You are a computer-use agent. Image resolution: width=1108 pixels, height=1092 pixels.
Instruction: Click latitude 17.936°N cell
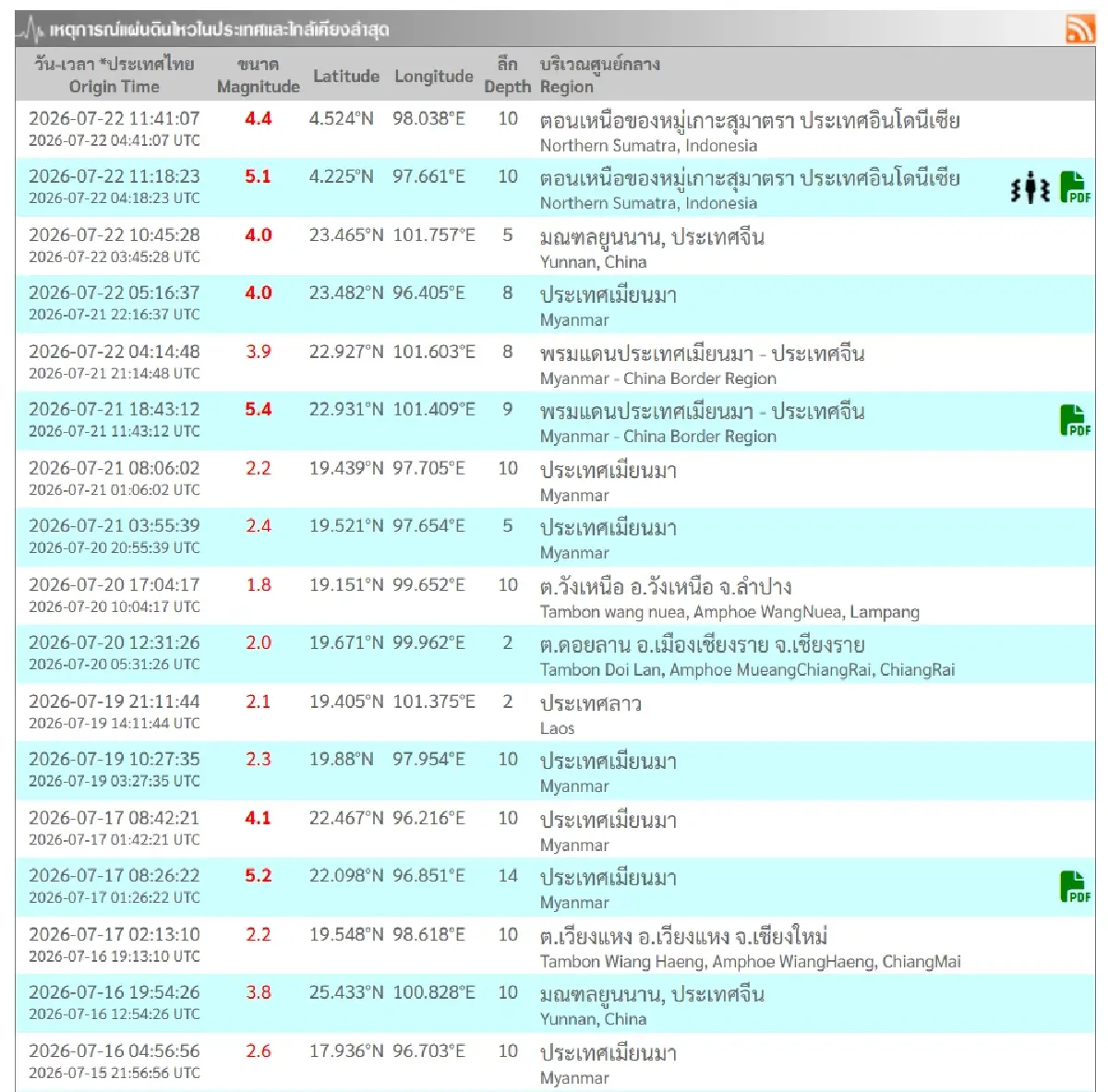(346, 1050)
